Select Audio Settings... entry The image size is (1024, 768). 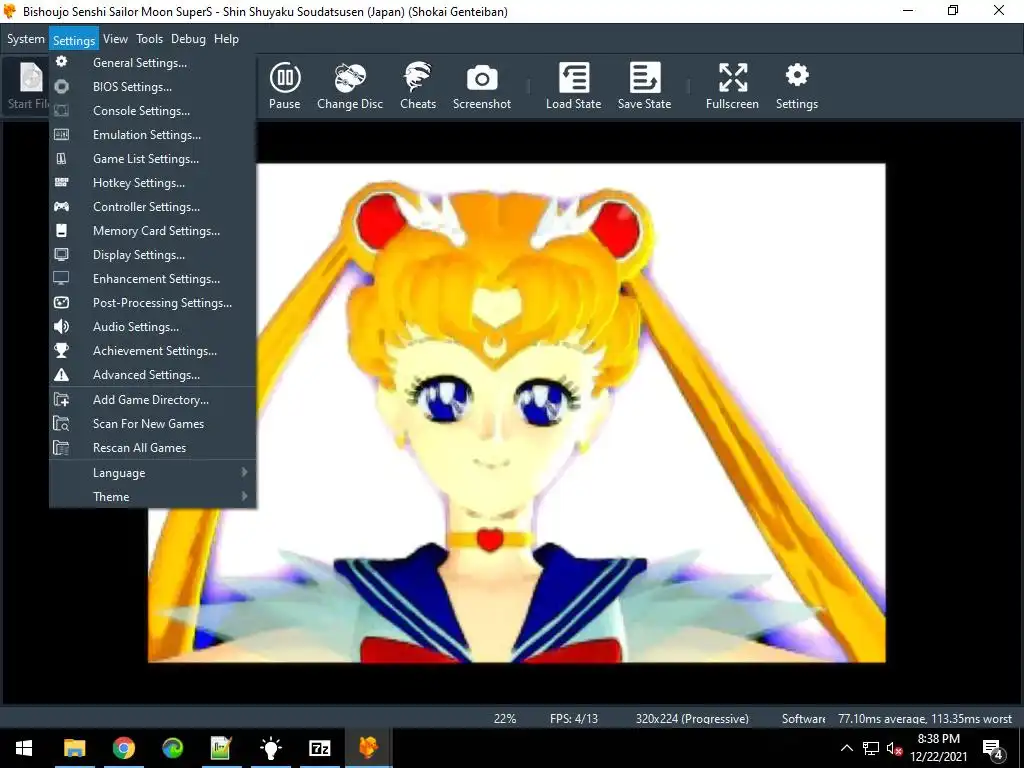coord(153,327)
